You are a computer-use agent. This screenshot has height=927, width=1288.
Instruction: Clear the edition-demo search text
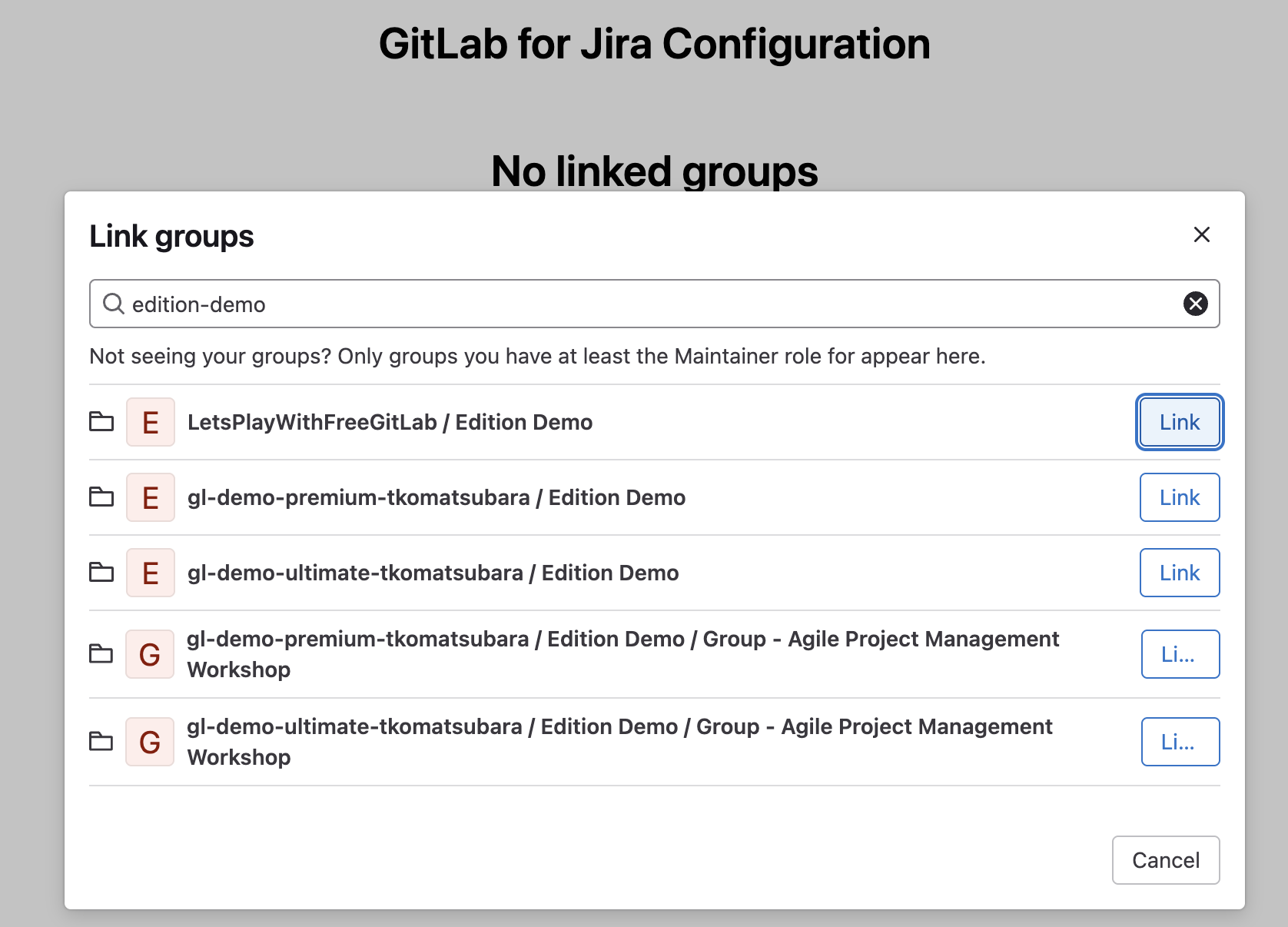(x=1195, y=304)
